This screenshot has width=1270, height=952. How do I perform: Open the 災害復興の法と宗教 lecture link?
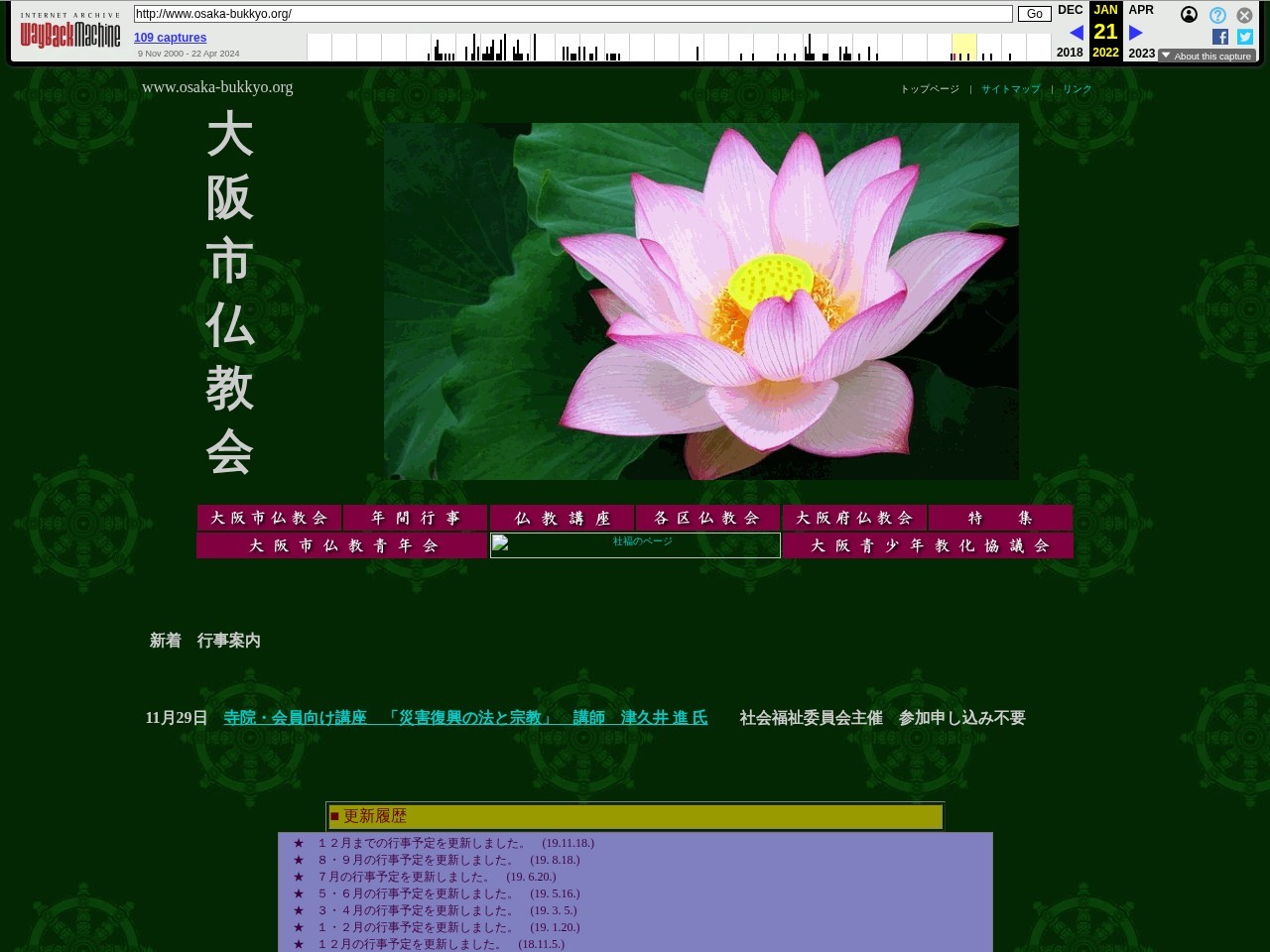(x=465, y=718)
